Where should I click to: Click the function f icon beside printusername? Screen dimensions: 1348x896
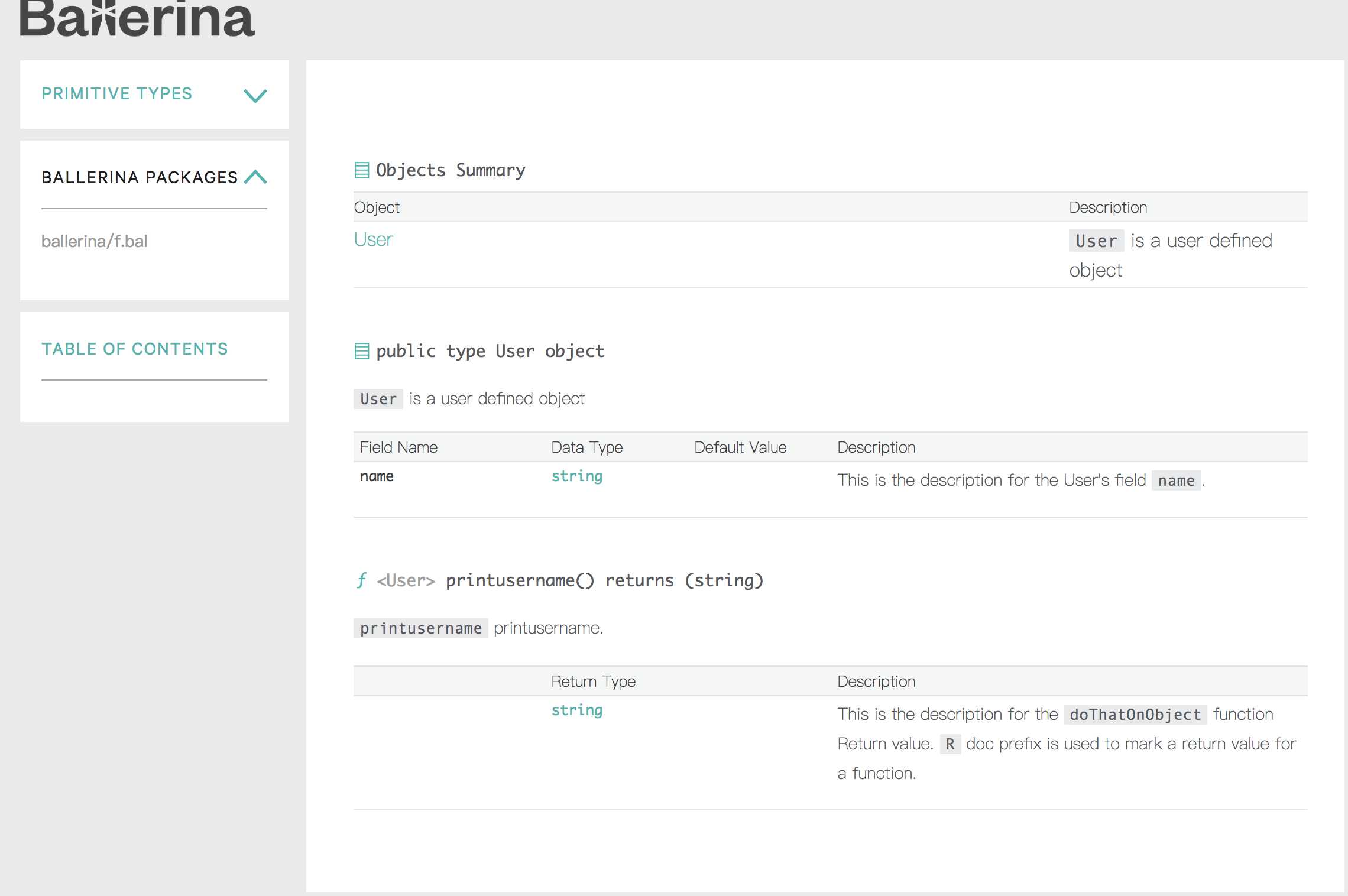click(361, 580)
